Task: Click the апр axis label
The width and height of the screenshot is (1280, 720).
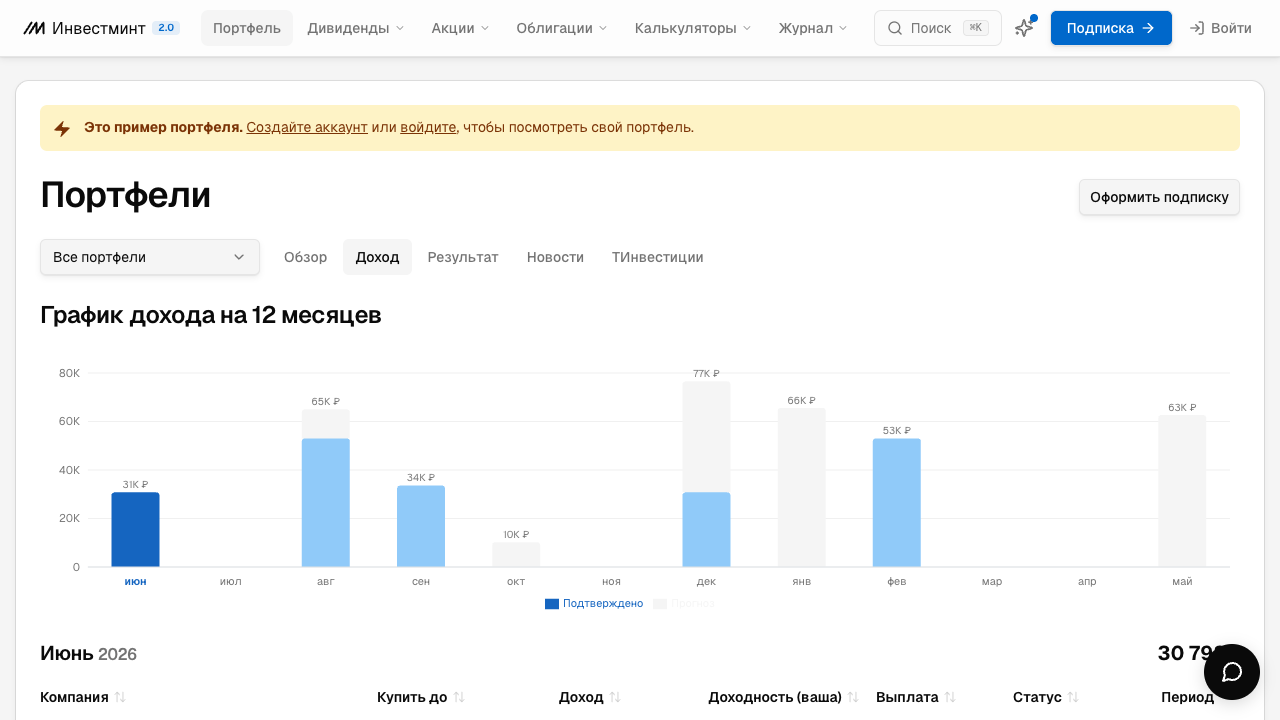Action: click(x=1087, y=581)
